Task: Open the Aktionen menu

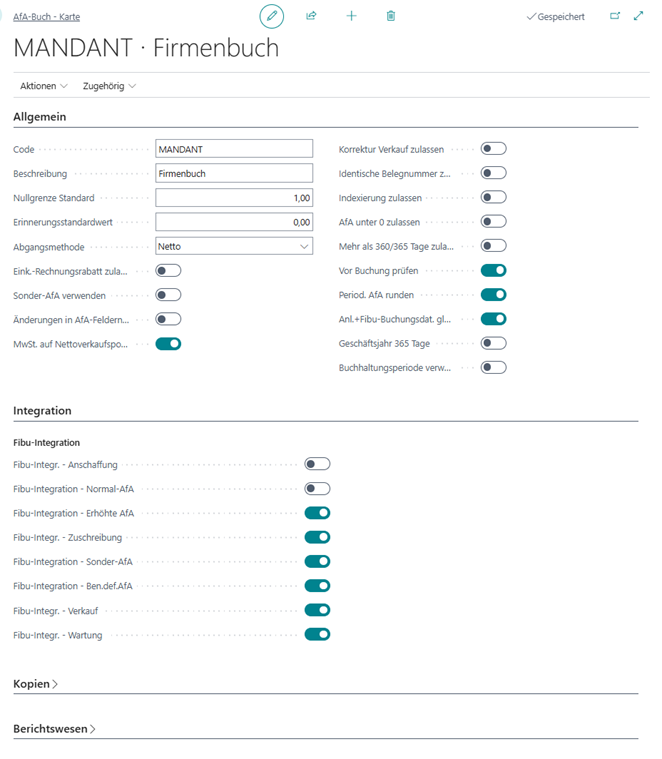Action: (x=44, y=86)
